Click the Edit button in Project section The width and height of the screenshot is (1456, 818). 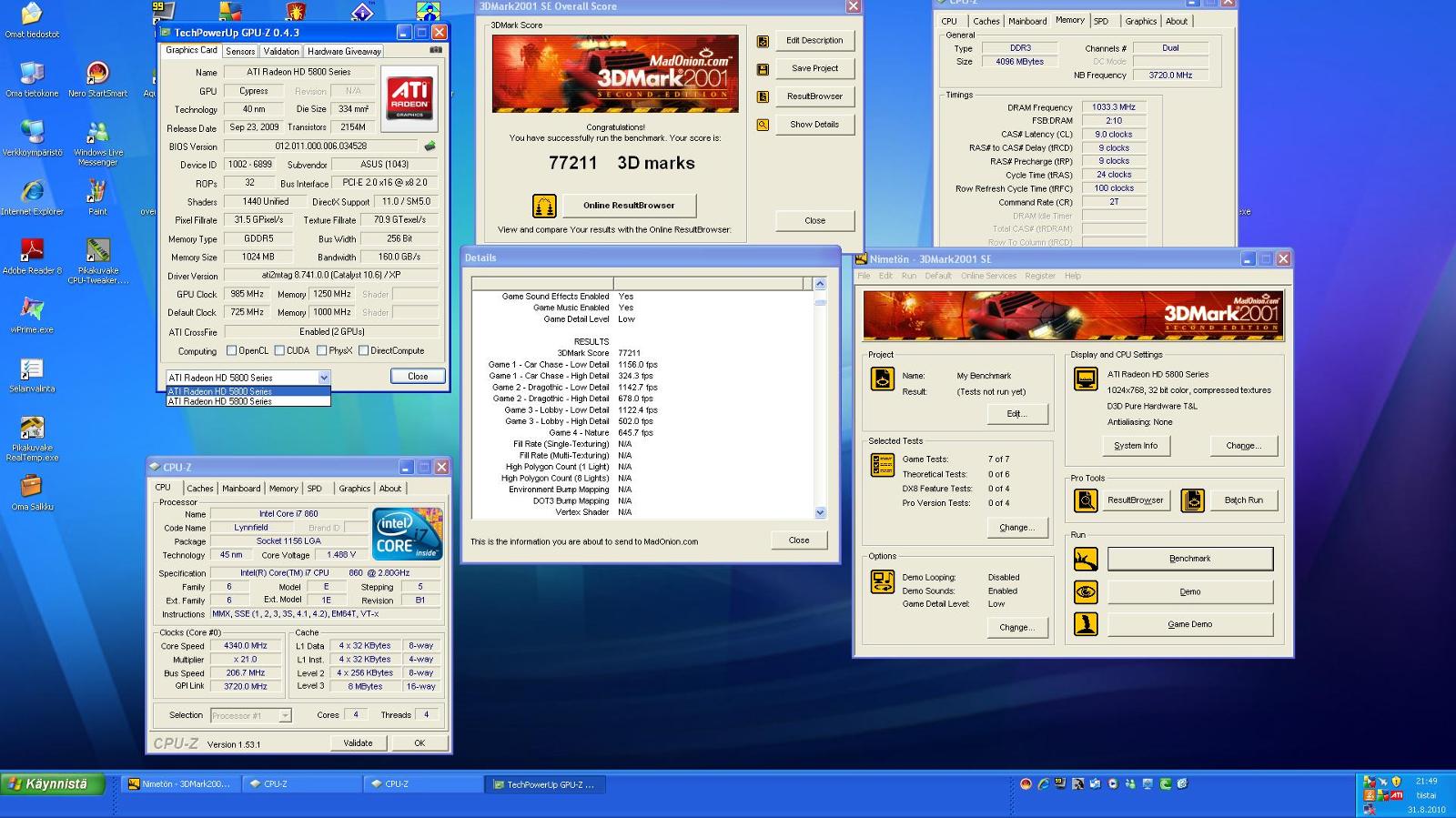click(1016, 414)
